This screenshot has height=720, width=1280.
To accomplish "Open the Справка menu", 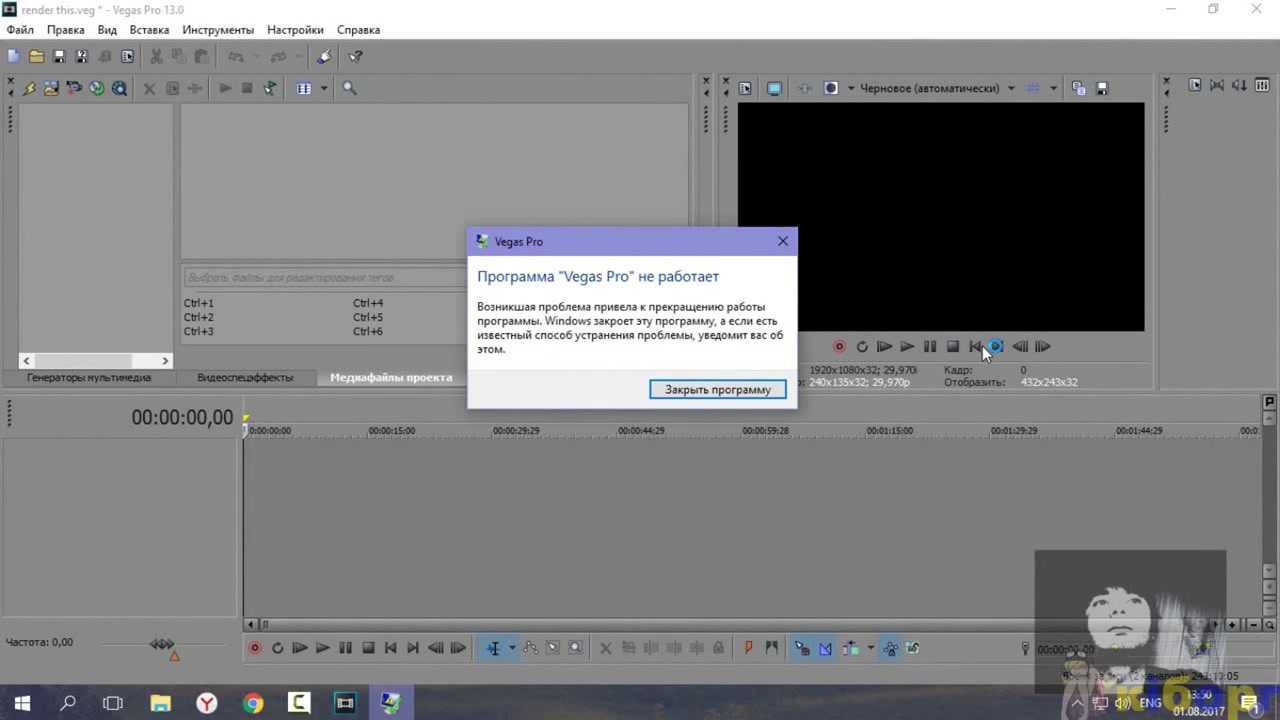I will point(358,30).
